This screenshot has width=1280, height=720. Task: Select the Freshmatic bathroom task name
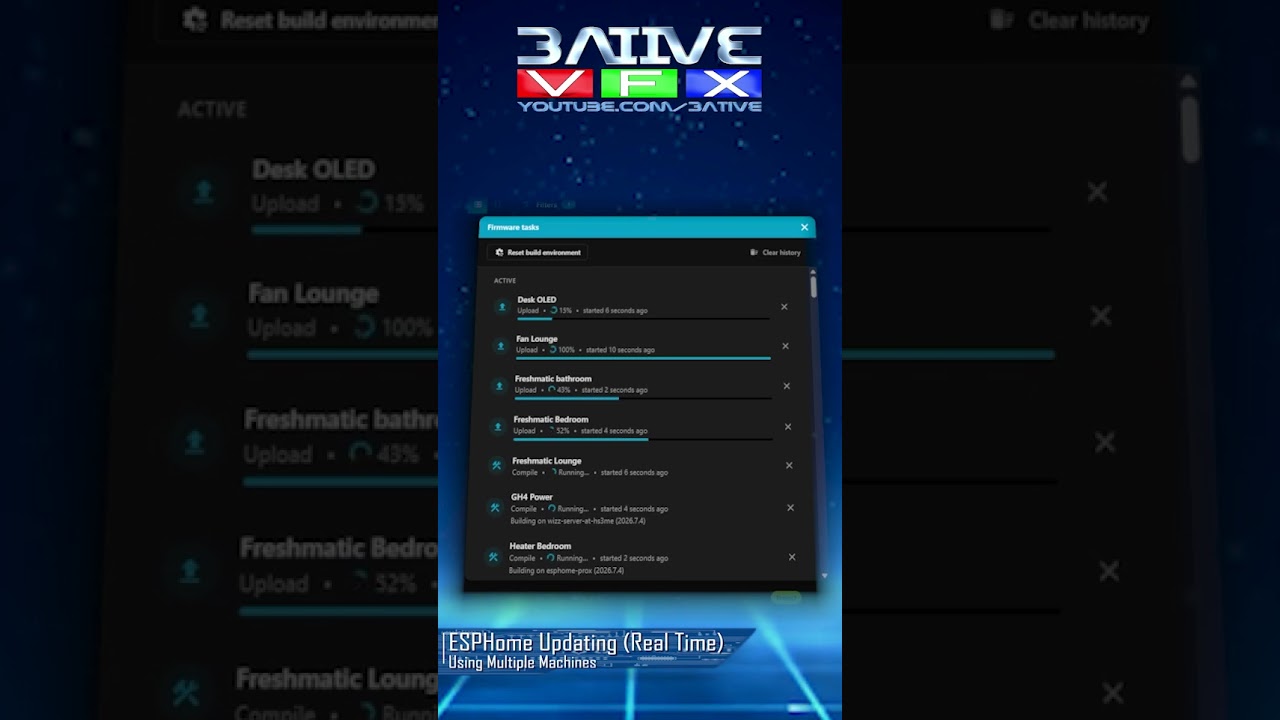pyautogui.click(x=553, y=379)
